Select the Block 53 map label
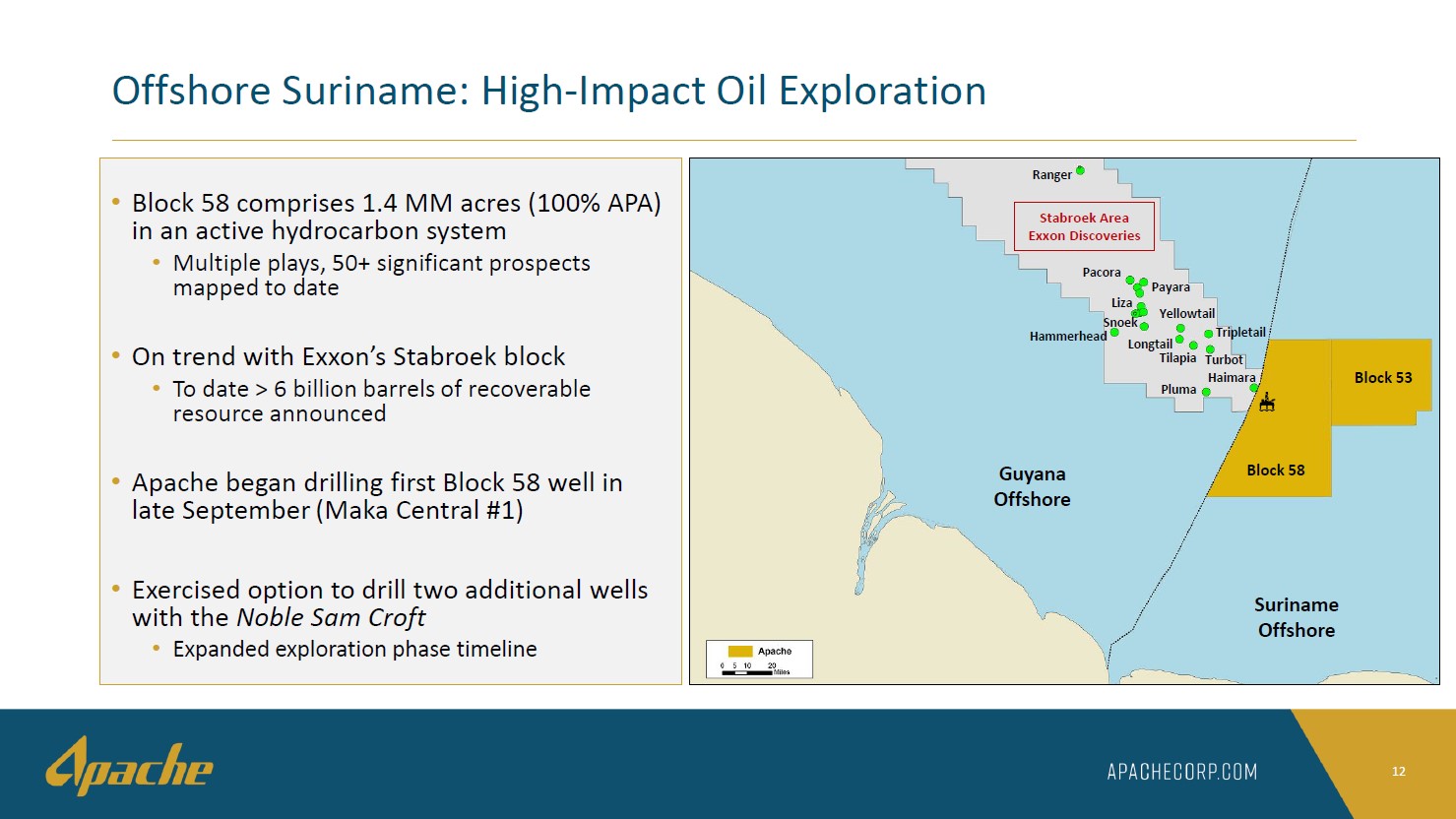Screen dimensions: 1456x819 click(1382, 378)
